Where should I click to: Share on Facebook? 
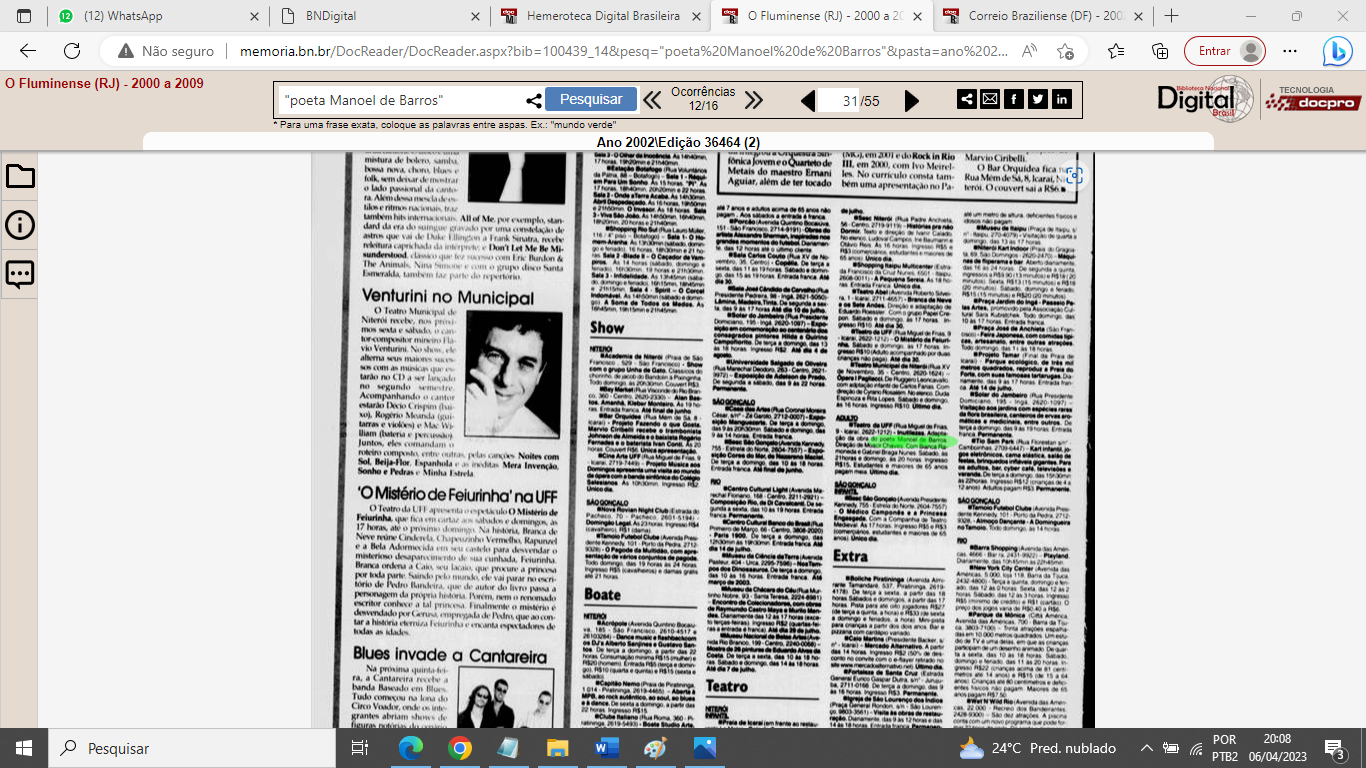click(1014, 99)
